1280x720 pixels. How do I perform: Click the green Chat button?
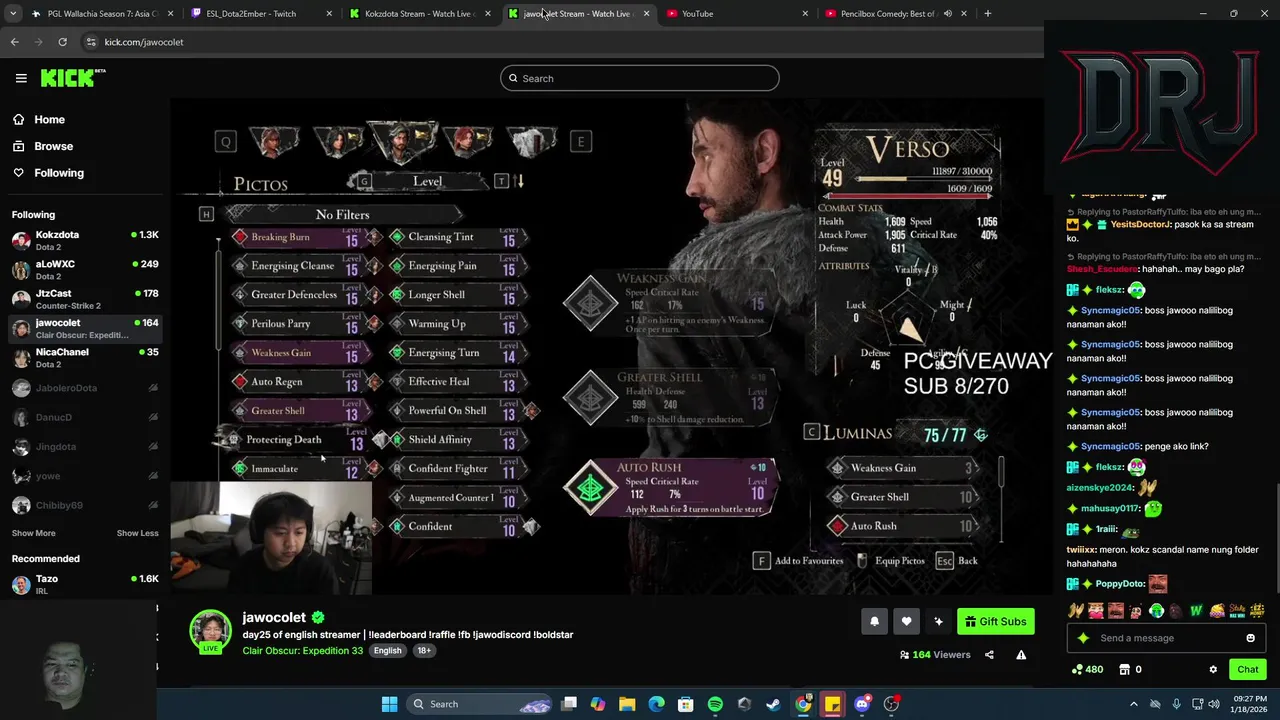[x=1248, y=669]
